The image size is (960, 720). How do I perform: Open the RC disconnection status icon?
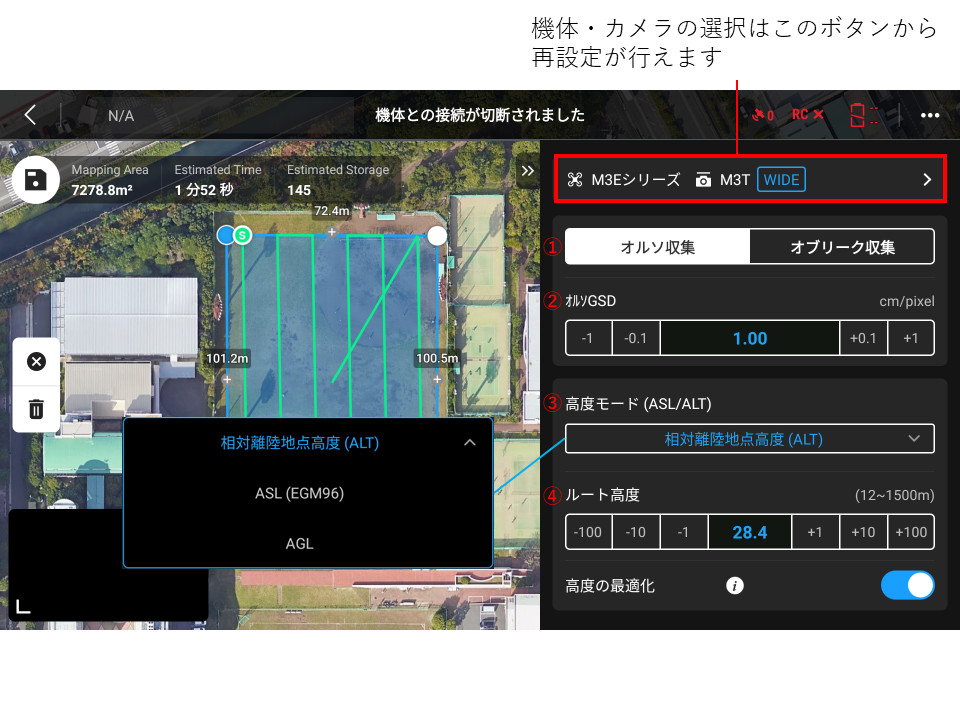point(806,115)
